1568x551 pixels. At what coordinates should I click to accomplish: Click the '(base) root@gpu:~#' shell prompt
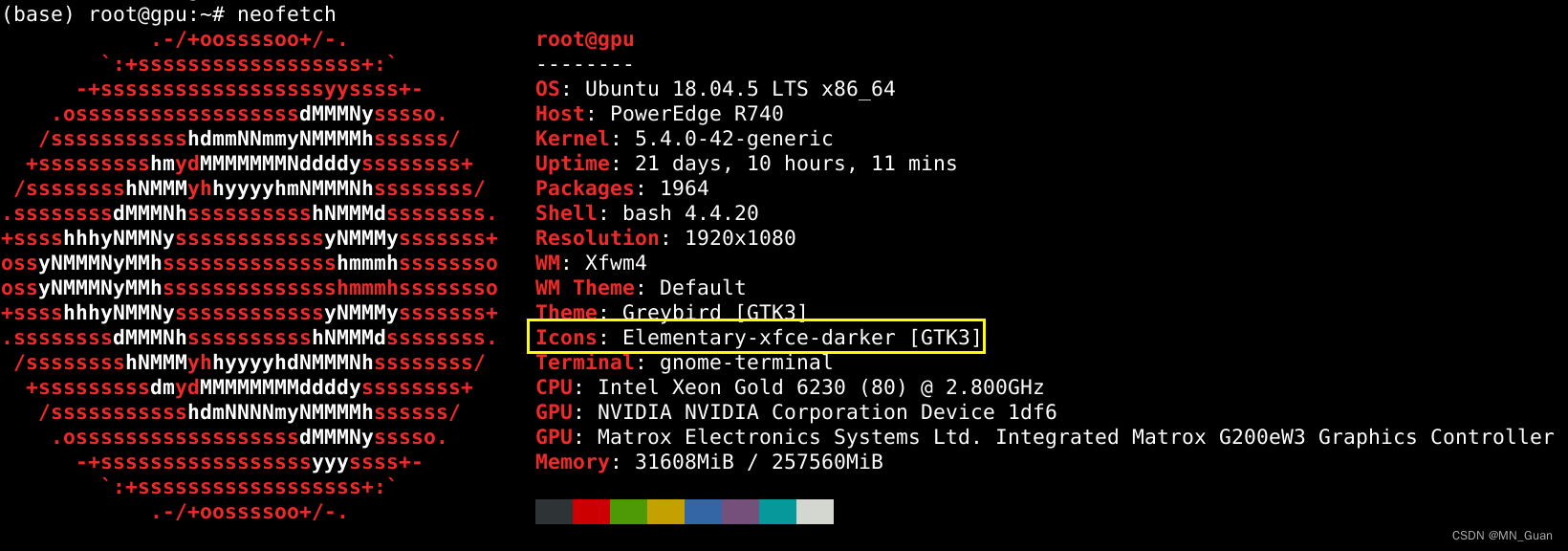pos(113,14)
